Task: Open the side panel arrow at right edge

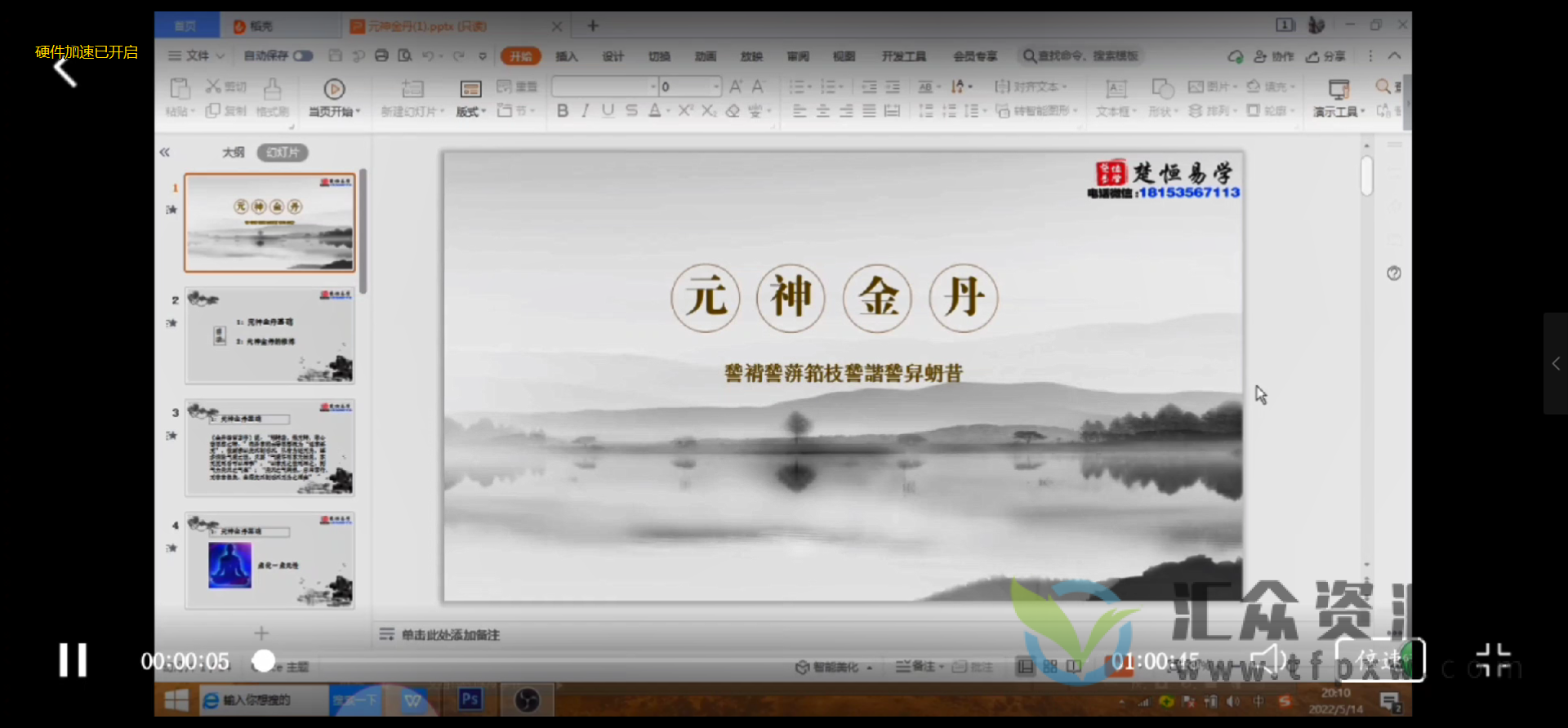Action: pos(1556,363)
